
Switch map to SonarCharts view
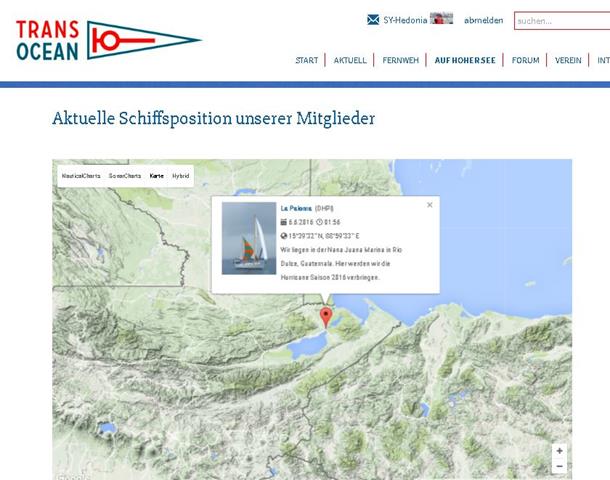[125, 176]
